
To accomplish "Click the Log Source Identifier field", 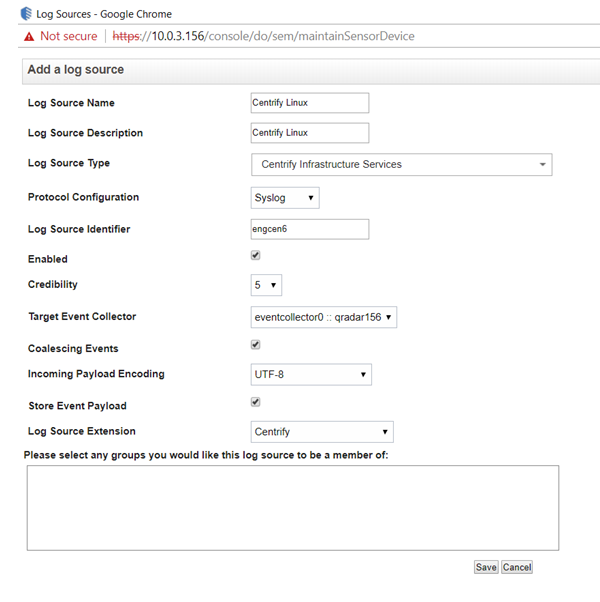I will [310, 229].
